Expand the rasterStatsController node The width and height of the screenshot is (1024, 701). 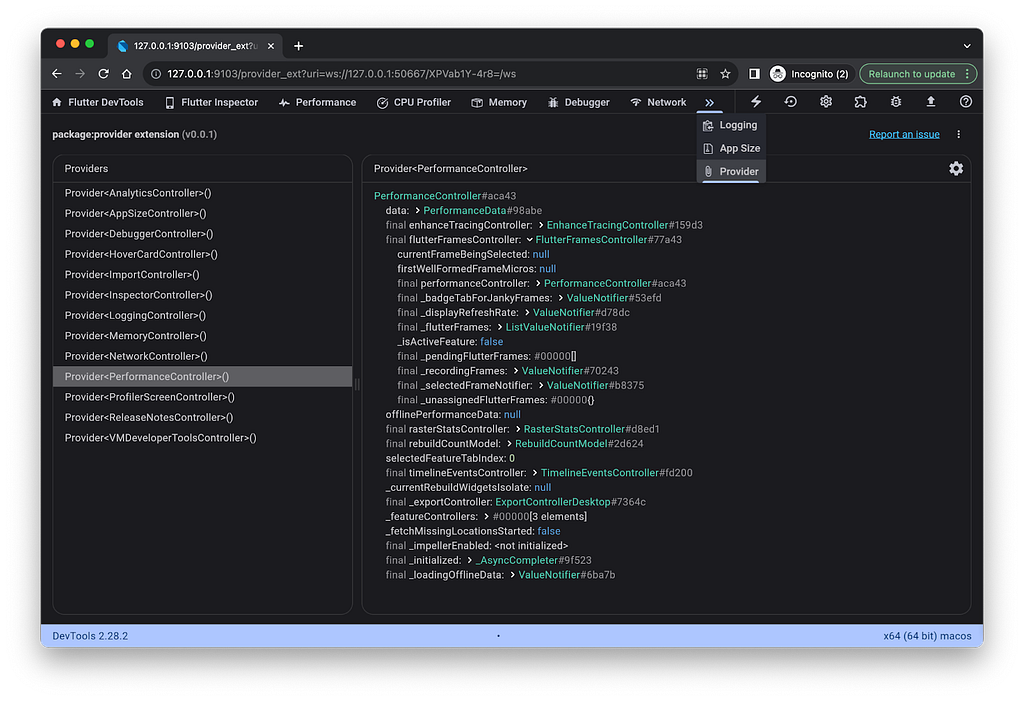(518, 429)
